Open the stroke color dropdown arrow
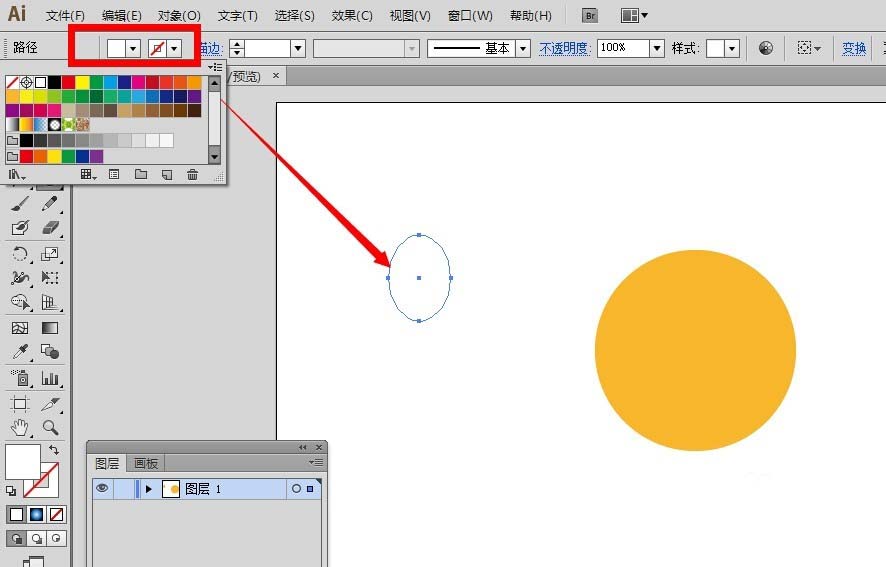This screenshot has width=886, height=567. (174, 49)
